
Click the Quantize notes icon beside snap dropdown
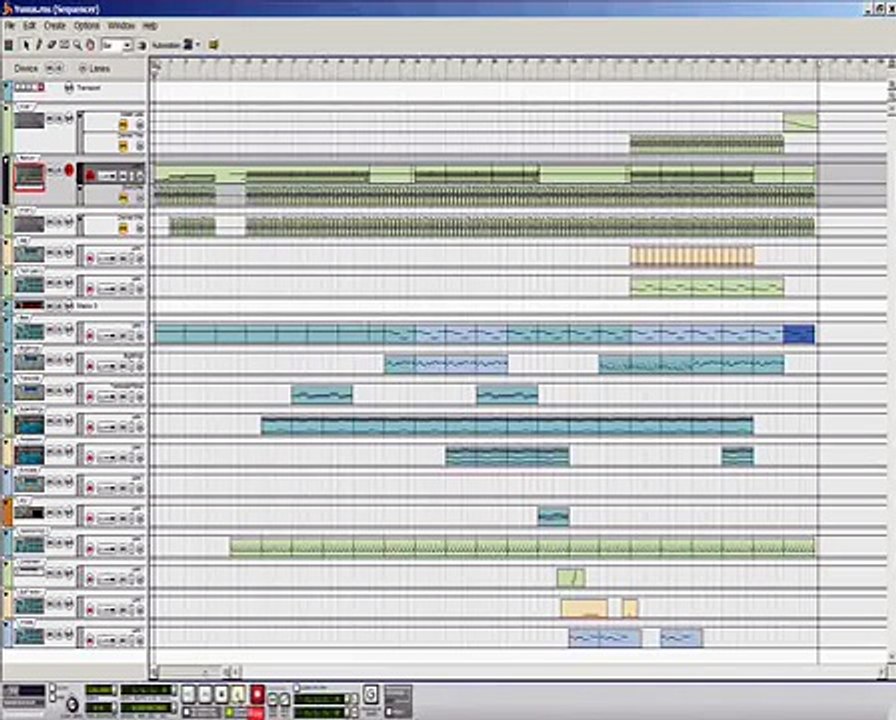[142, 45]
